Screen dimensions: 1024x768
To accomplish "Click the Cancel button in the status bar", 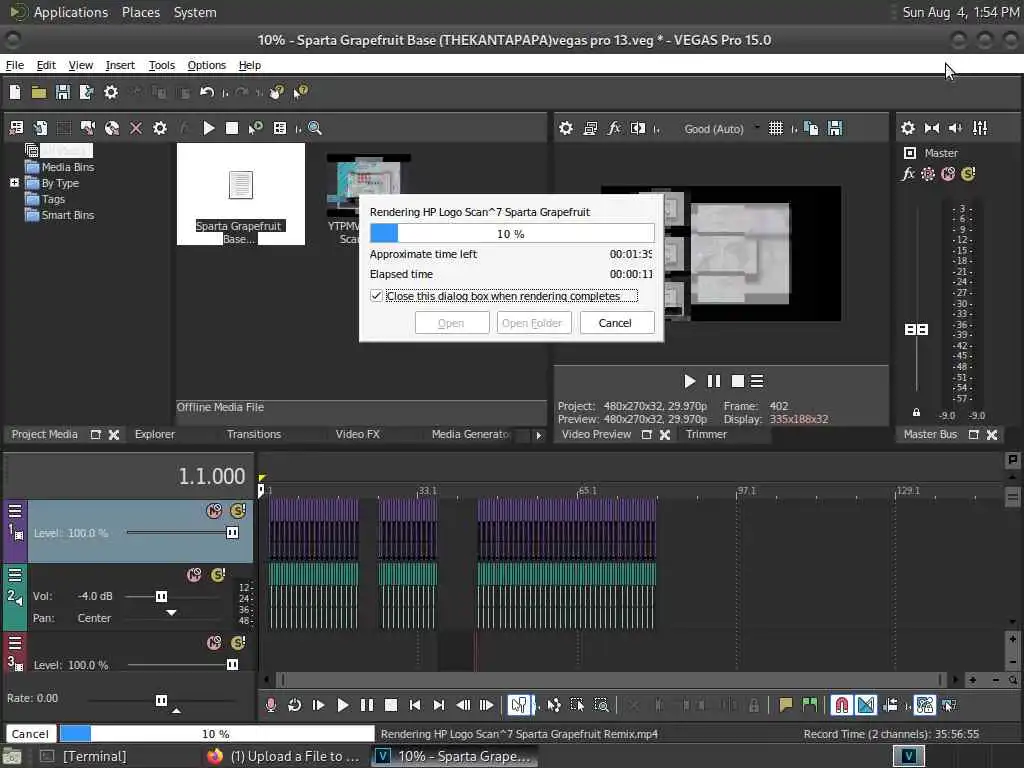I will [x=30, y=733].
